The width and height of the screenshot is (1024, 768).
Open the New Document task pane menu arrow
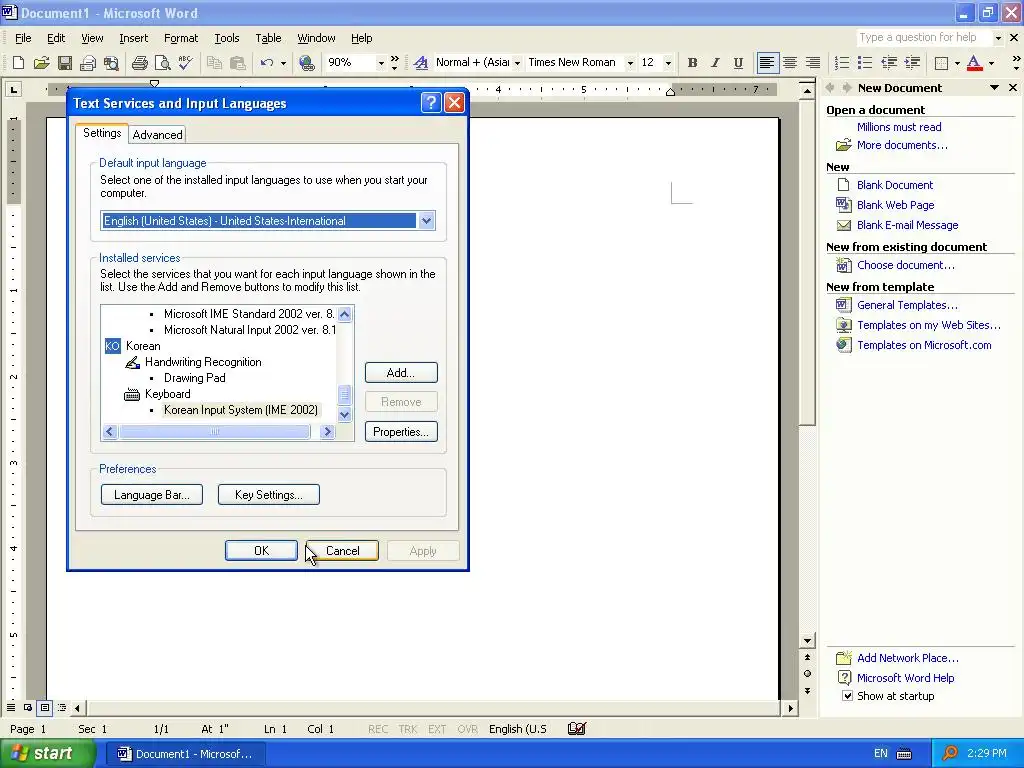(994, 88)
